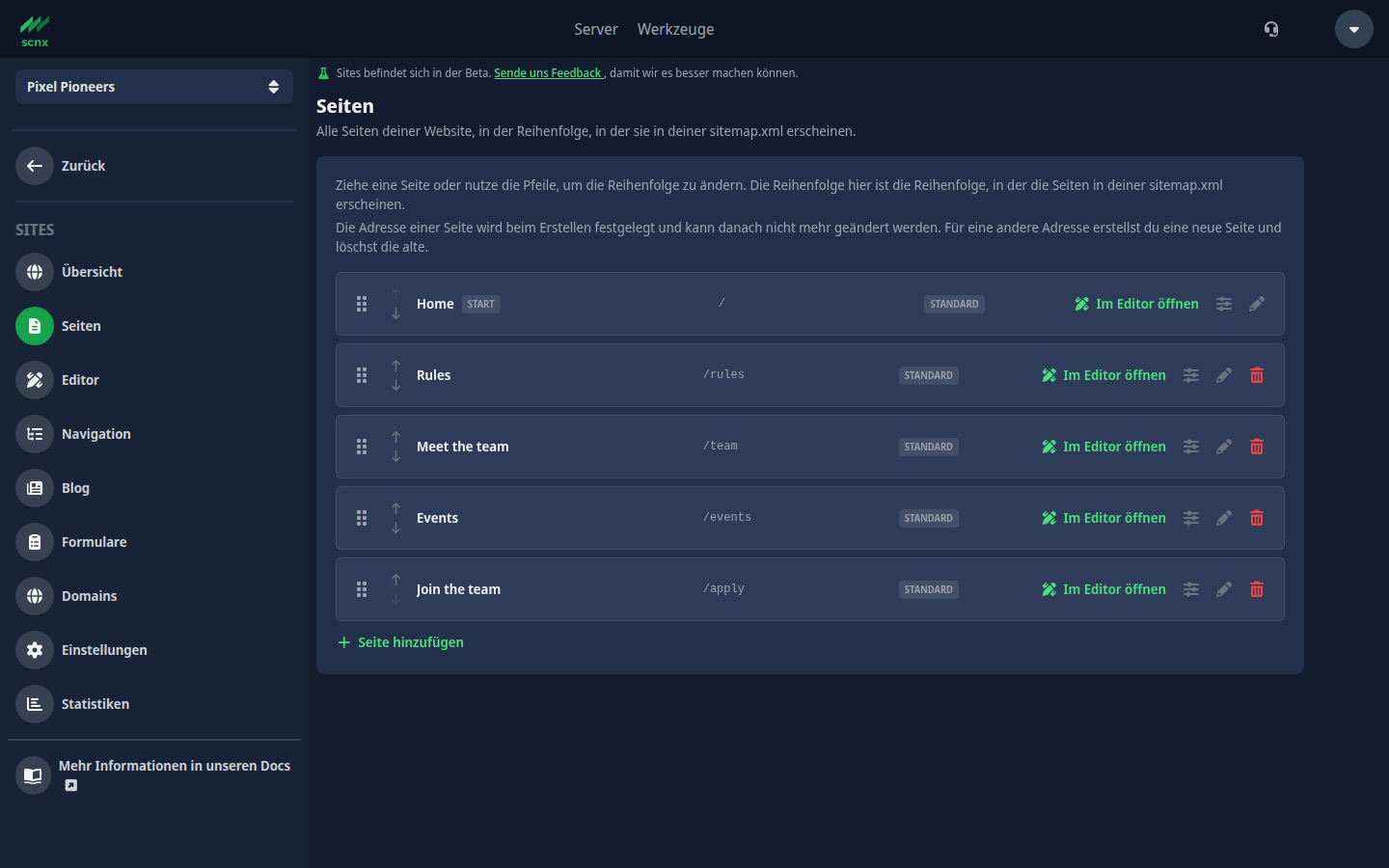This screenshot has height=868, width=1389.
Task: Move Meet the team page down
Action: coord(395,457)
